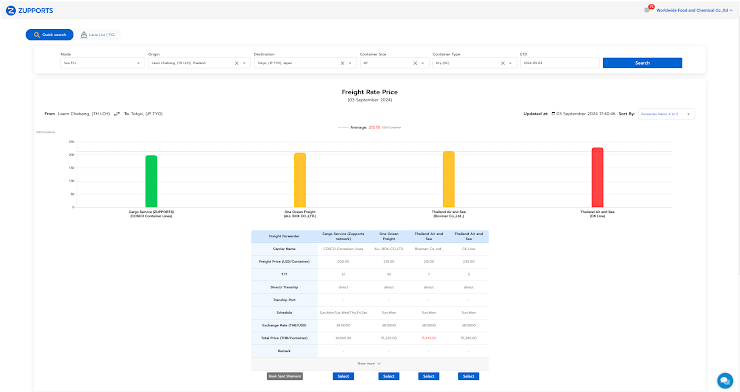Viewport: 740px width, 392px height.
Task: Click the yellow One Ocean Freight bar
Action: tap(300, 180)
